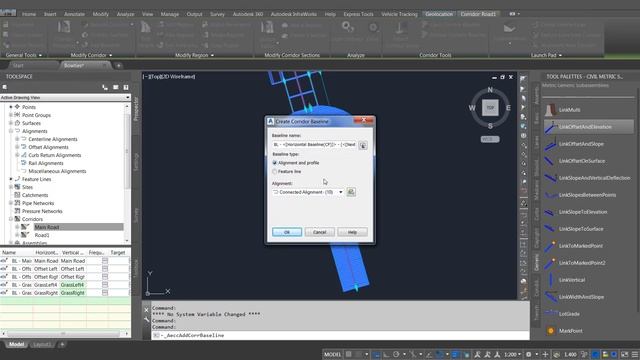640x360 pixels.
Task: Open the Vehicle Tracking ribbon tab
Action: coord(399,14)
